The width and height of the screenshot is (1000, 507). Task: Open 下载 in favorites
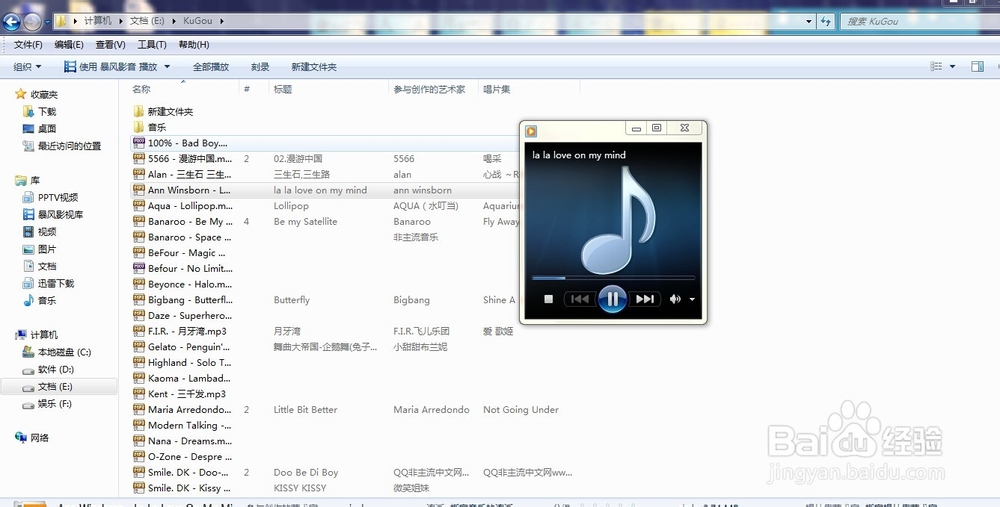[x=47, y=112]
